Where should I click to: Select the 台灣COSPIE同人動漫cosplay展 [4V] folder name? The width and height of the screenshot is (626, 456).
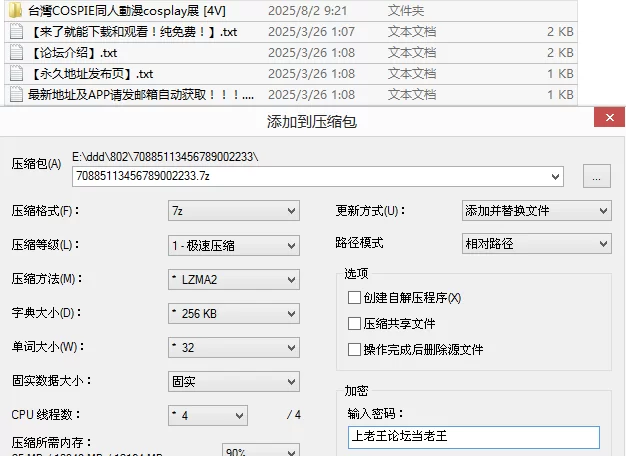point(127,11)
